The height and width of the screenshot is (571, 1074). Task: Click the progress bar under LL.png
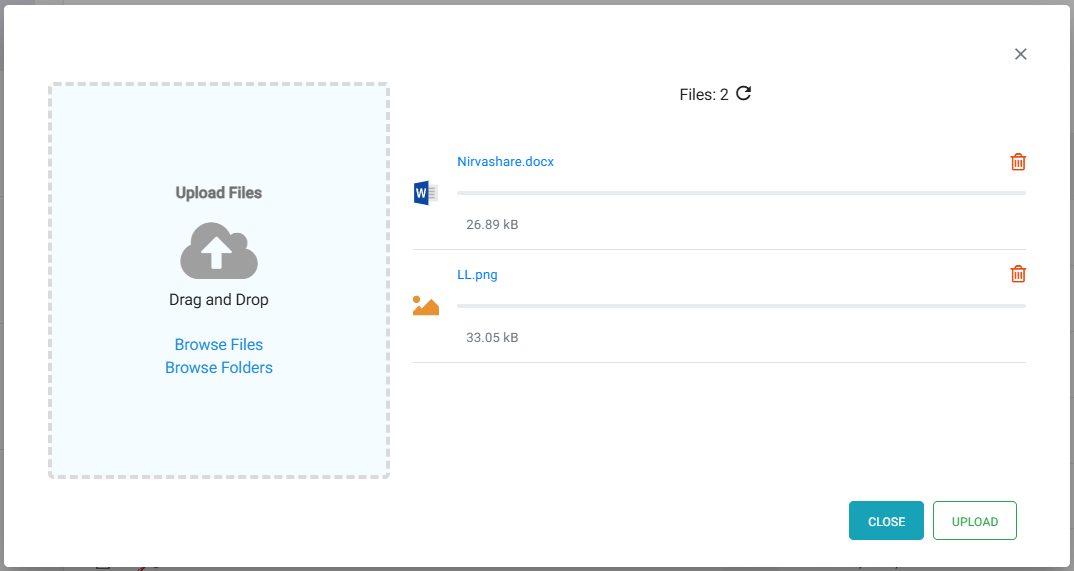[x=740, y=306]
